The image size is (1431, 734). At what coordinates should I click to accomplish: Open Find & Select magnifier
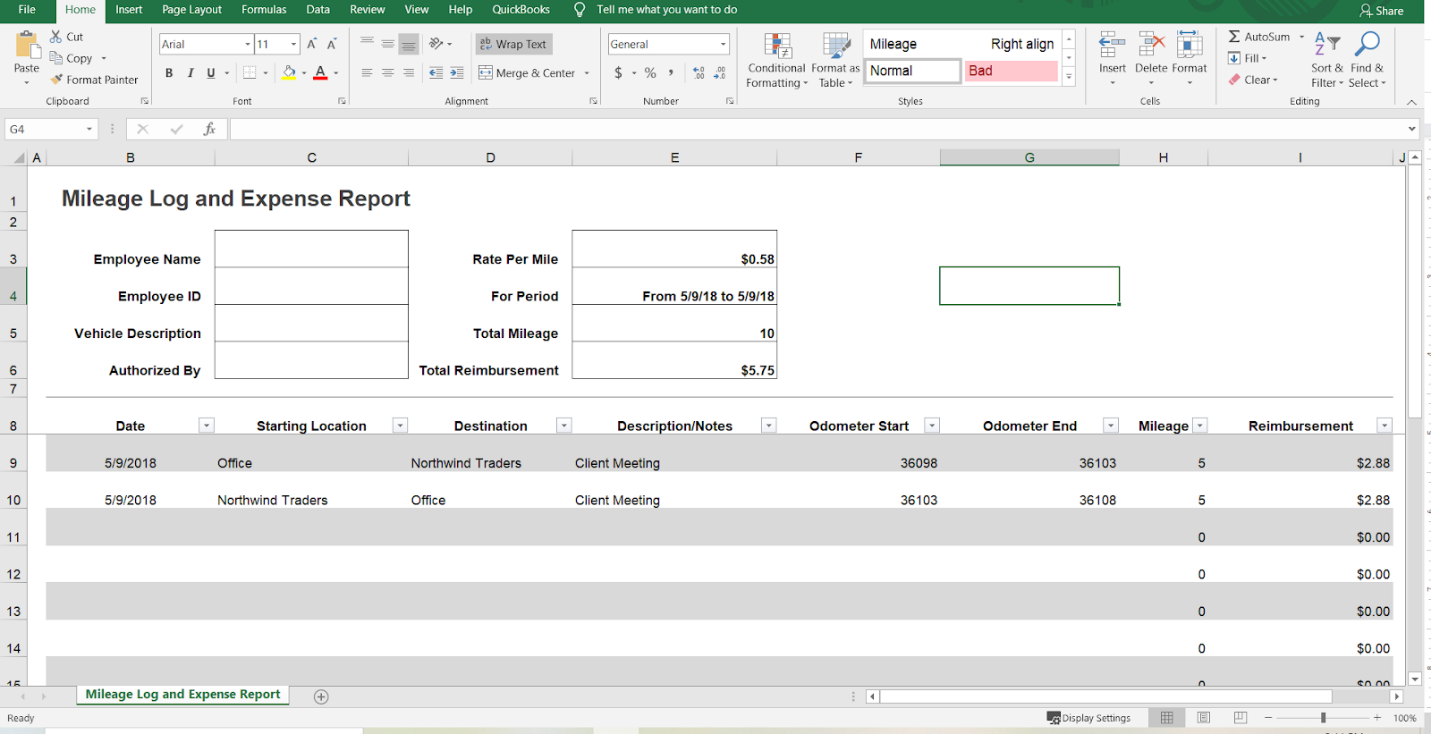click(1367, 60)
